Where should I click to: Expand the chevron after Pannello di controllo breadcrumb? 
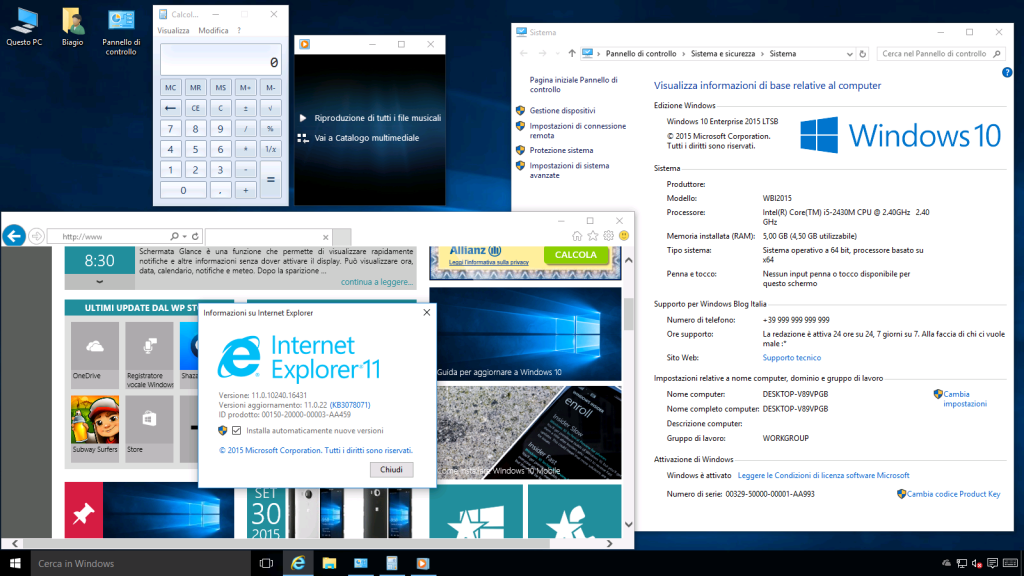pos(684,54)
